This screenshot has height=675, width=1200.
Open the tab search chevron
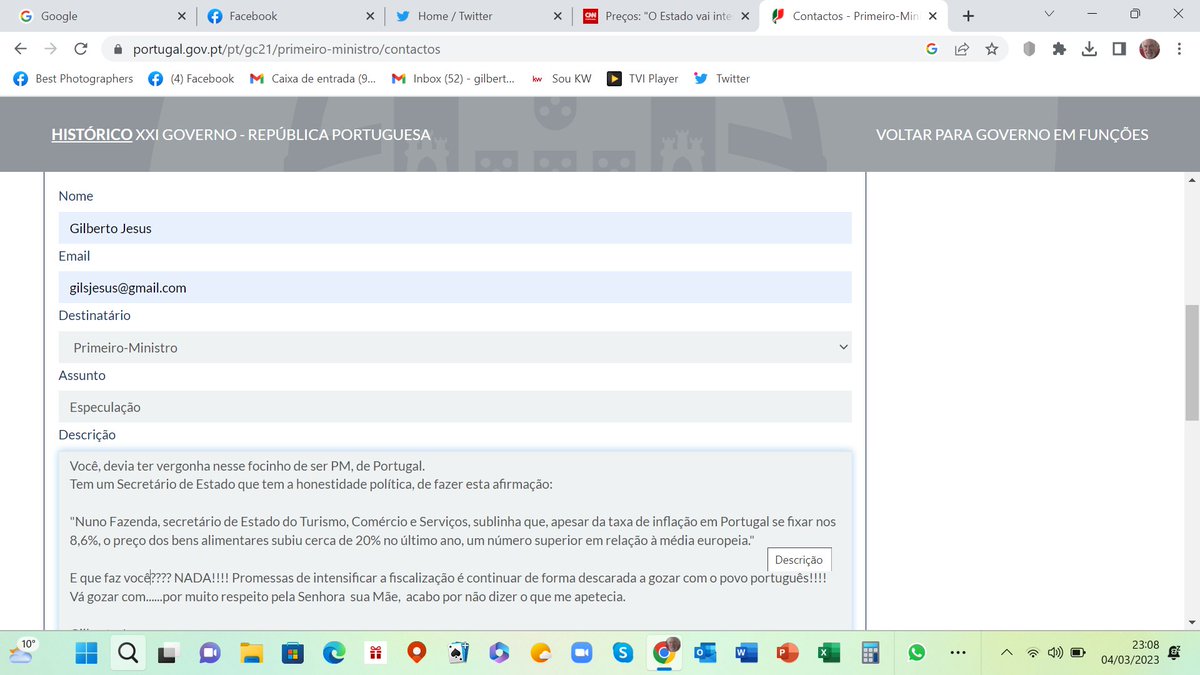pos(1048,14)
